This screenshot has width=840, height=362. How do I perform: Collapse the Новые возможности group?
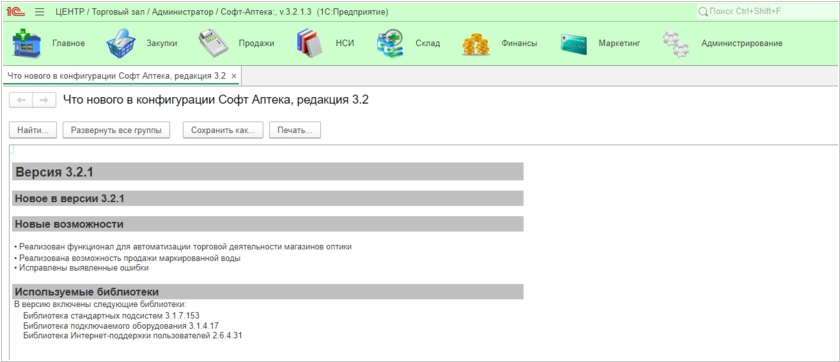pyautogui.click(x=267, y=224)
